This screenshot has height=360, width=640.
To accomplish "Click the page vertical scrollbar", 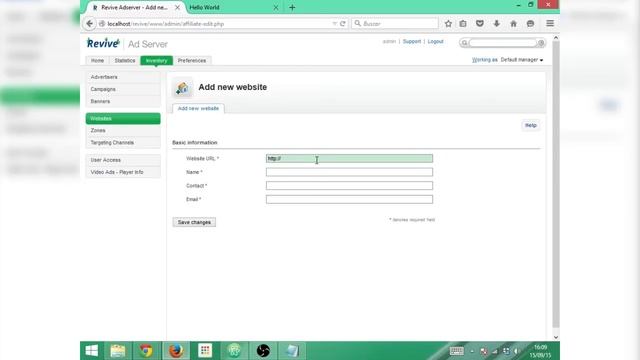I will pos(556,184).
